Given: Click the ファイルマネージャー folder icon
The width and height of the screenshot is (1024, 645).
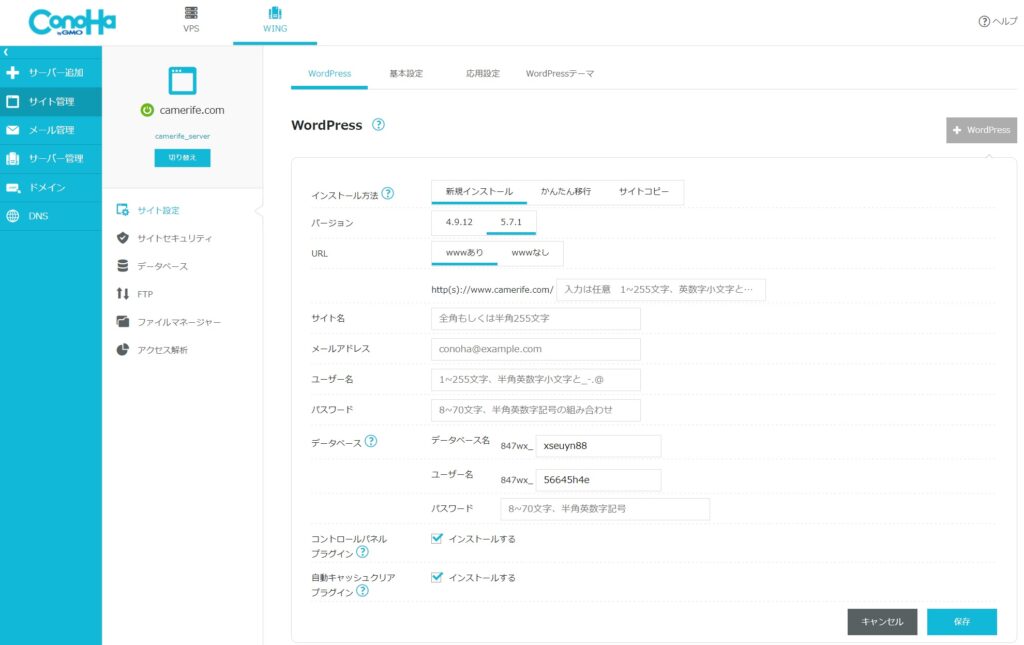Looking at the screenshot, I should pos(122,321).
